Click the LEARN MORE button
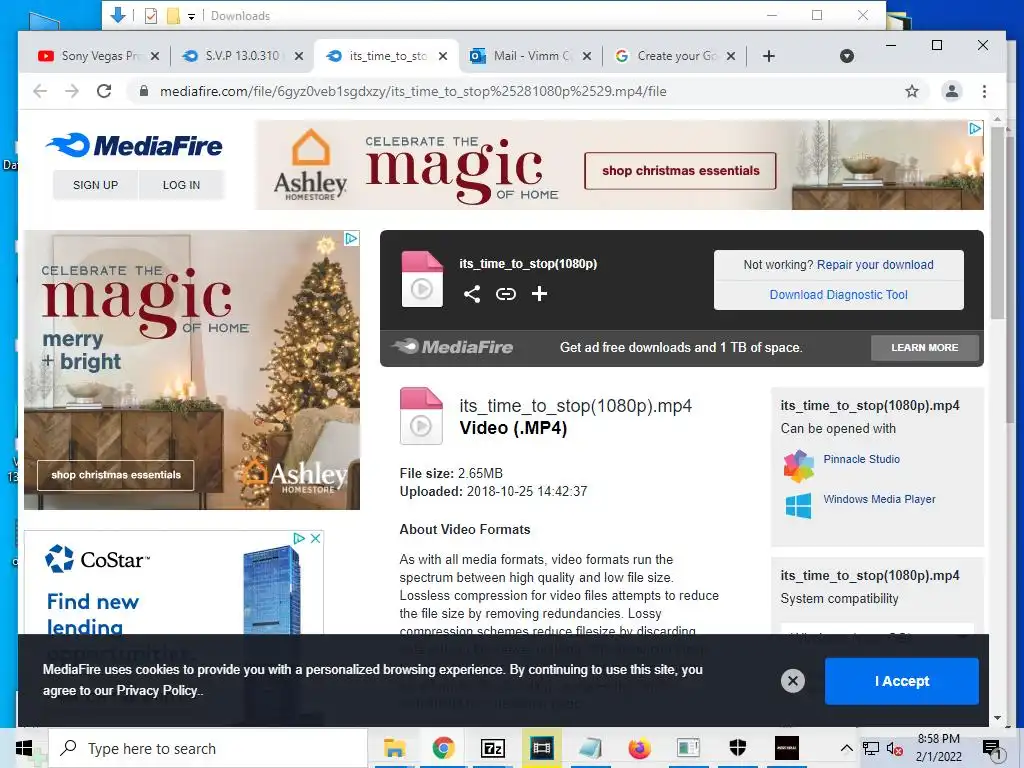 pos(925,347)
